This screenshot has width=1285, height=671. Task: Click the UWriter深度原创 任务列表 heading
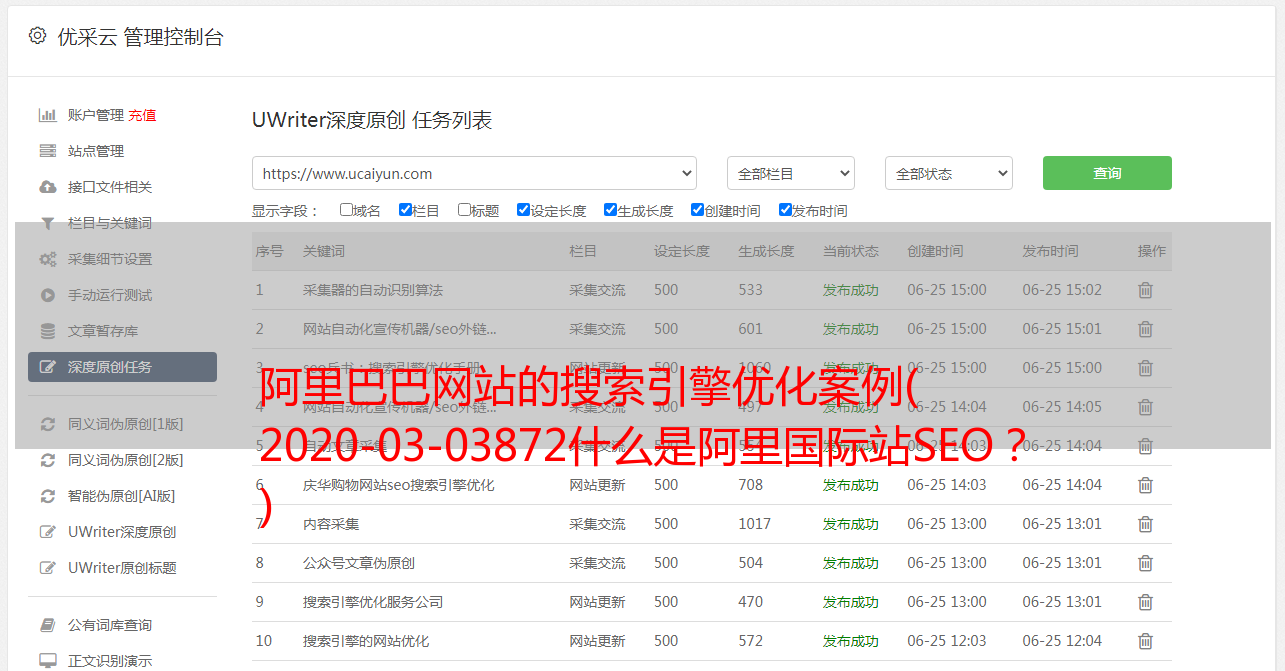coord(372,121)
